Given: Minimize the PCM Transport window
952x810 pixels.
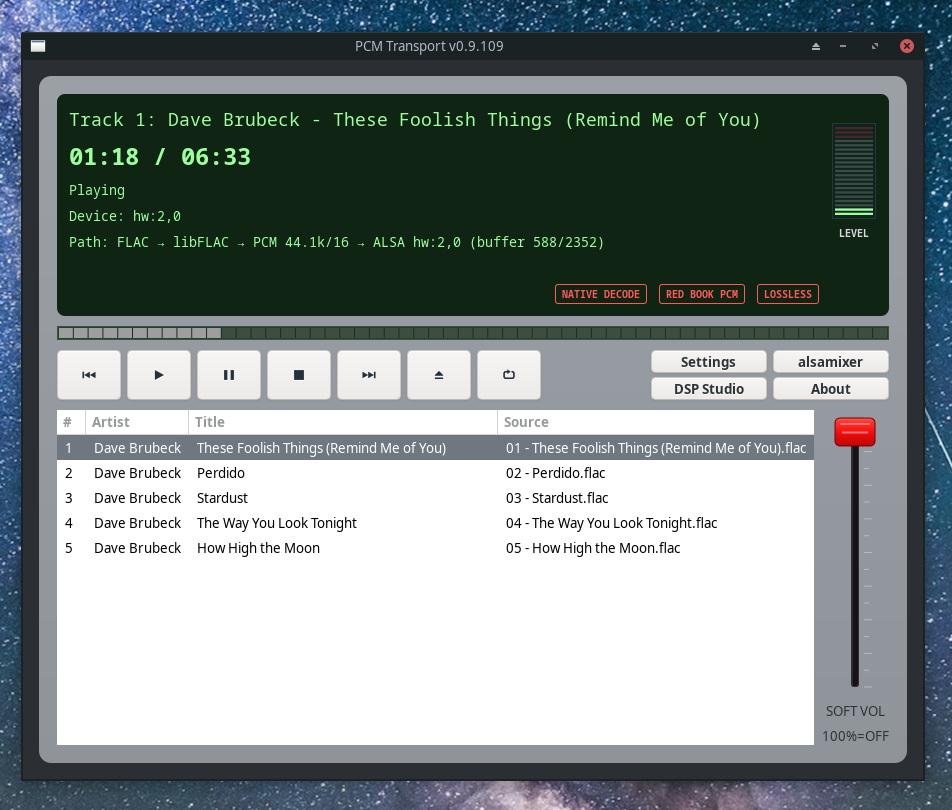Looking at the screenshot, I should [x=843, y=46].
